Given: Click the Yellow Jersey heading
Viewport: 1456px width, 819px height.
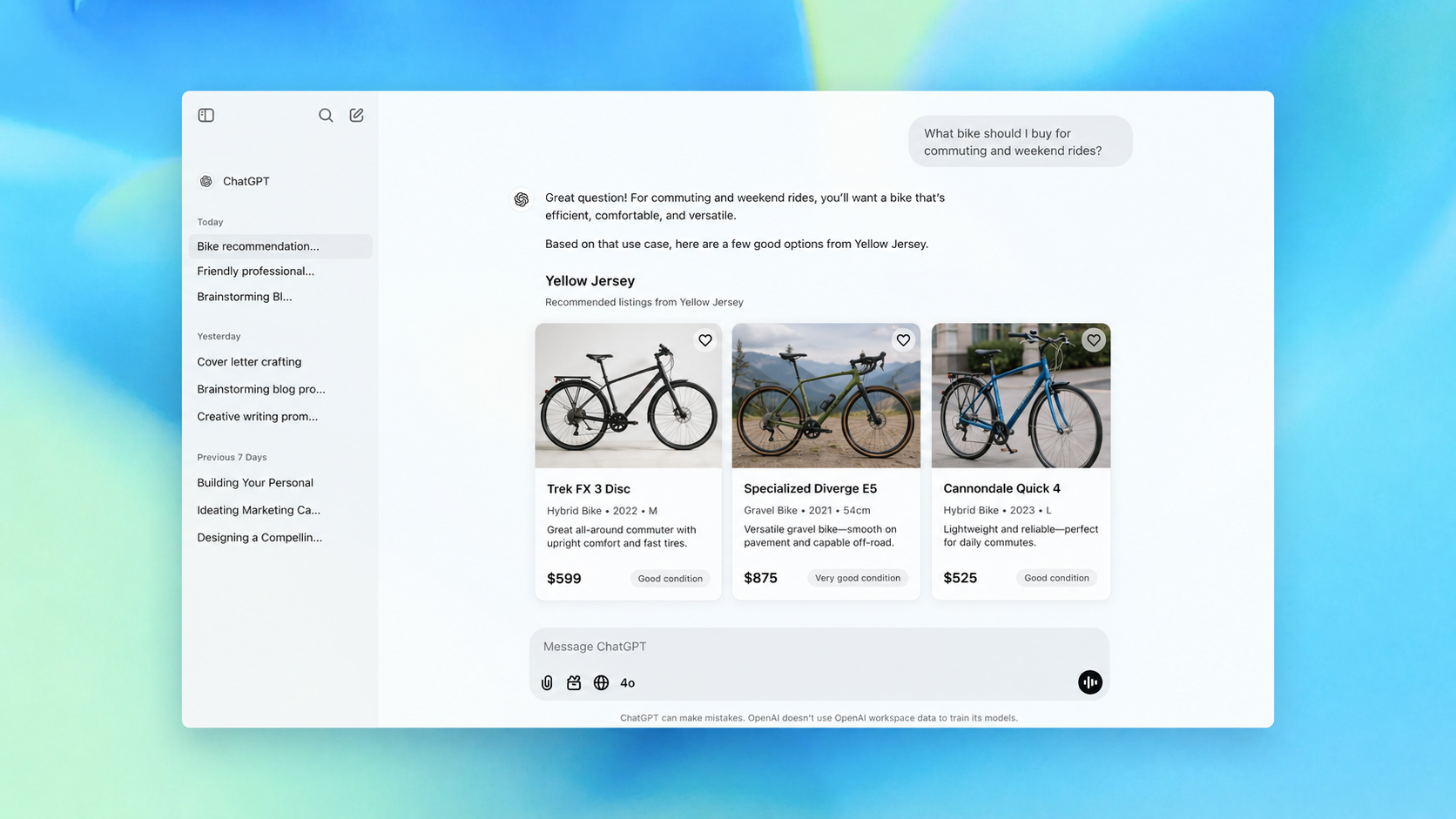Looking at the screenshot, I should pyautogui.click(x=590, y=281).
